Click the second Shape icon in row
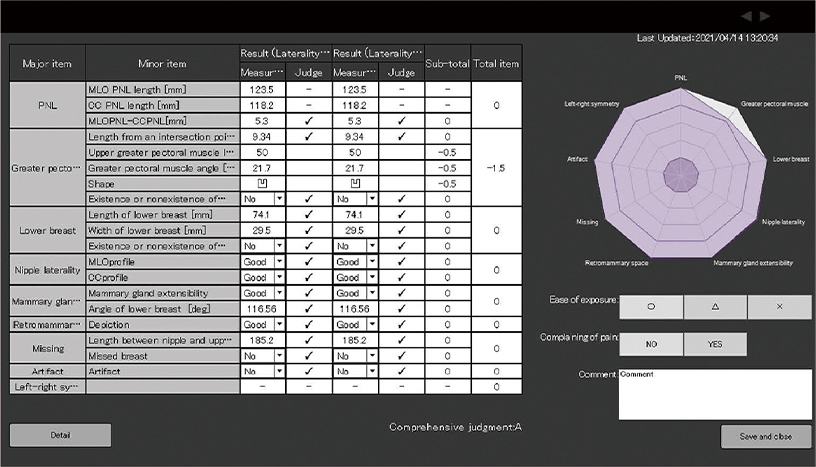Screen dimensions: 816x467 (355, 183)
